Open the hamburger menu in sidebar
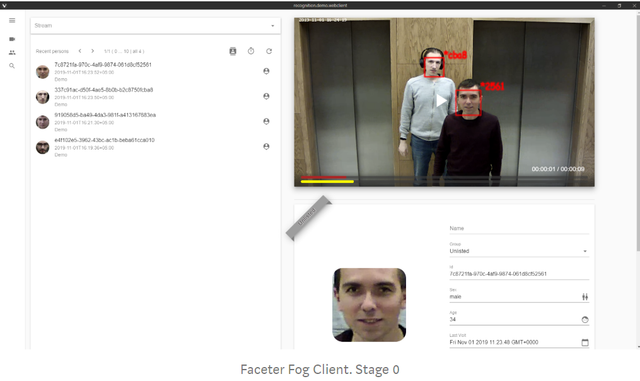Screen dimensions: 640x381 point(12,20)
